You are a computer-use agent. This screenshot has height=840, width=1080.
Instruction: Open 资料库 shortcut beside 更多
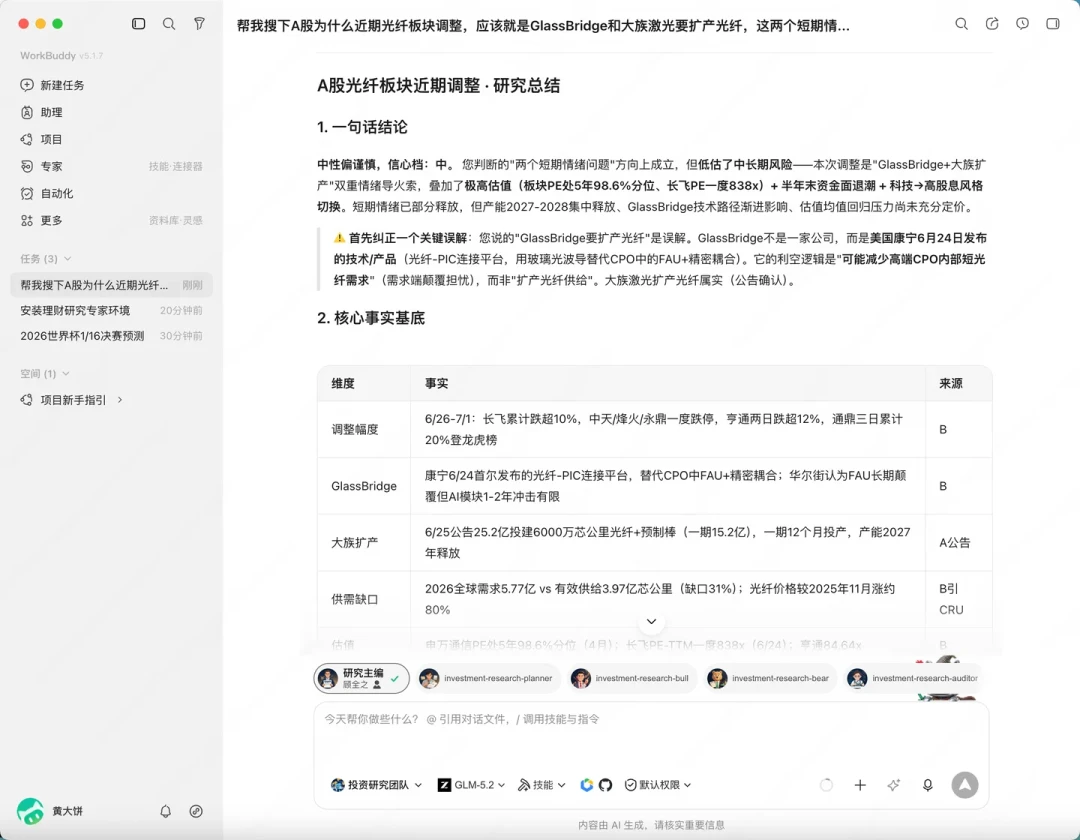pyautogui.click(x=163, y=220)
